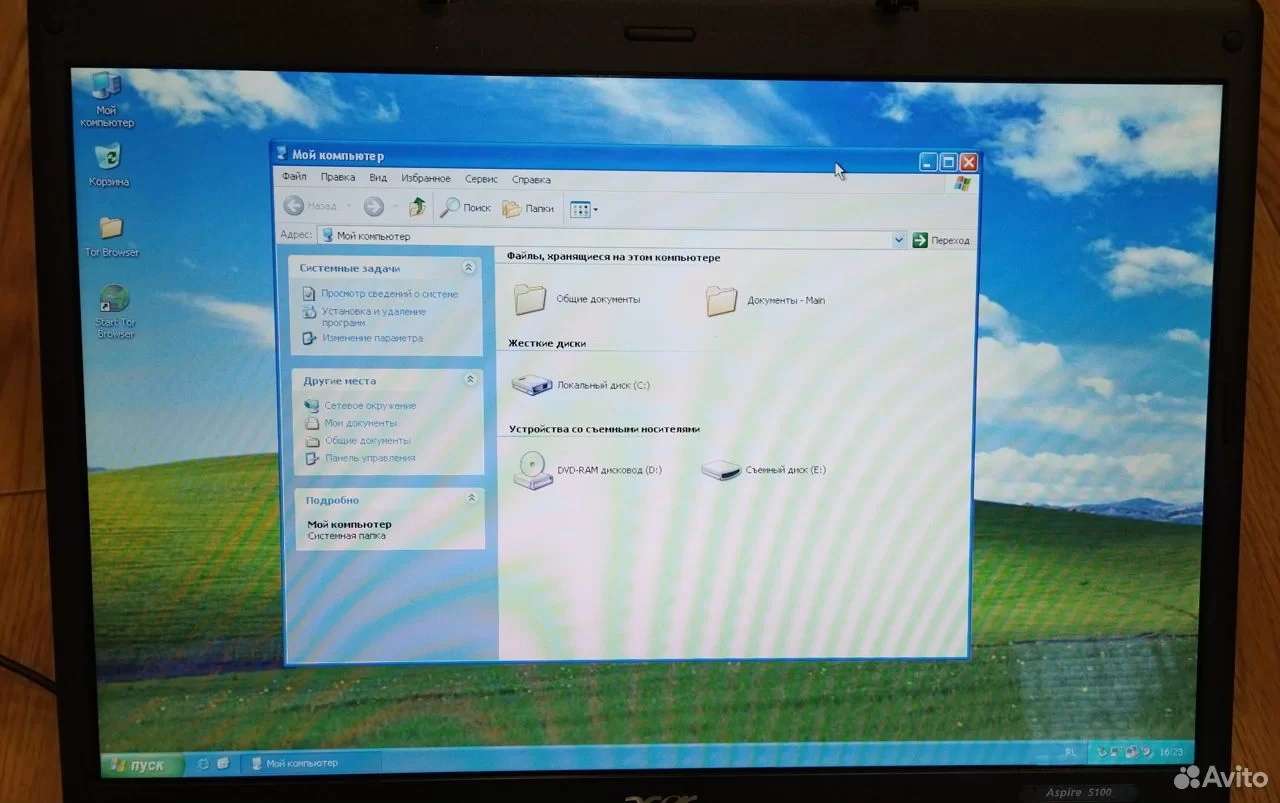Select the Start Tor Browser shortcut

click(114, 312)
